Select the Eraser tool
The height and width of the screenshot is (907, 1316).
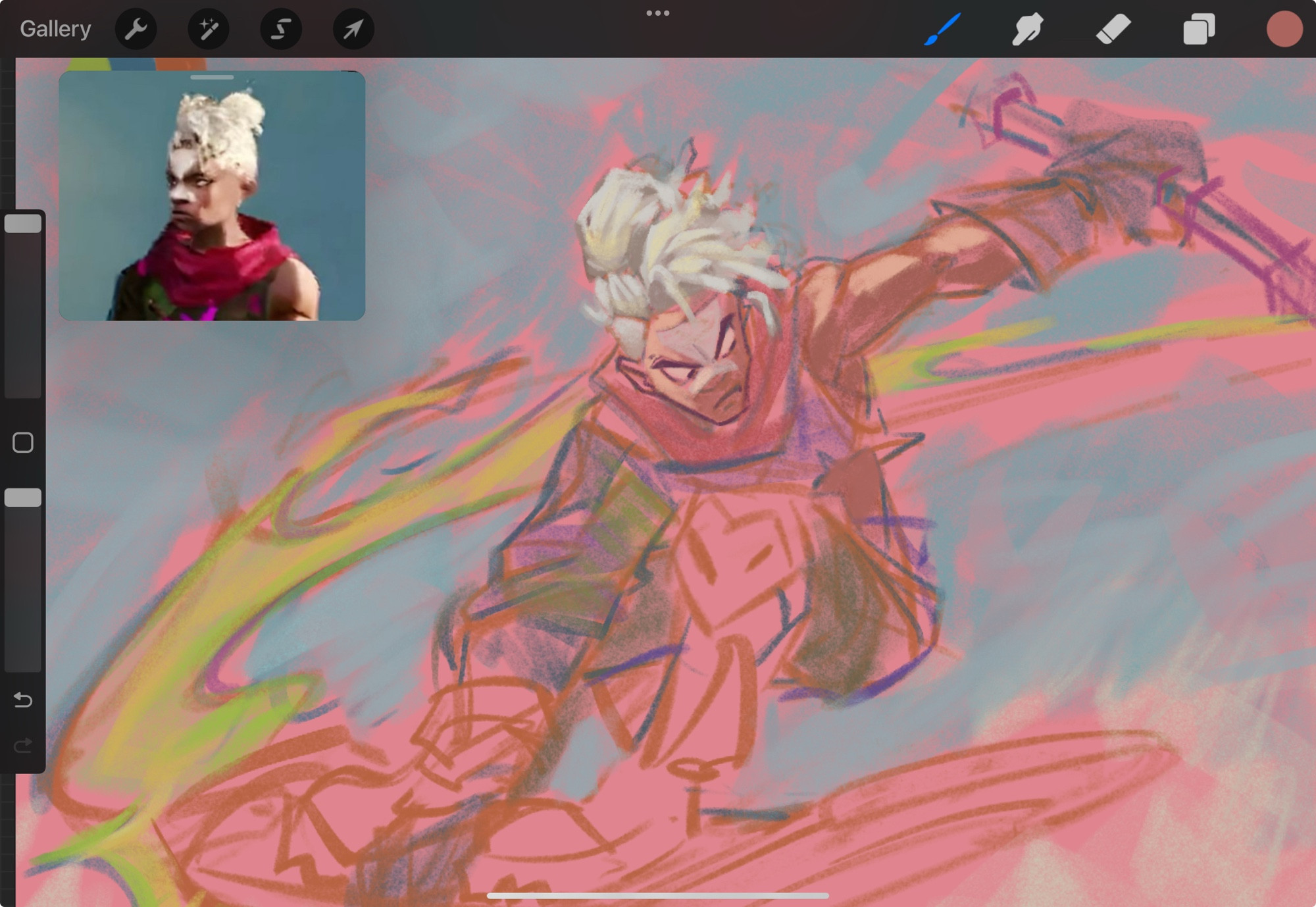1113,30
